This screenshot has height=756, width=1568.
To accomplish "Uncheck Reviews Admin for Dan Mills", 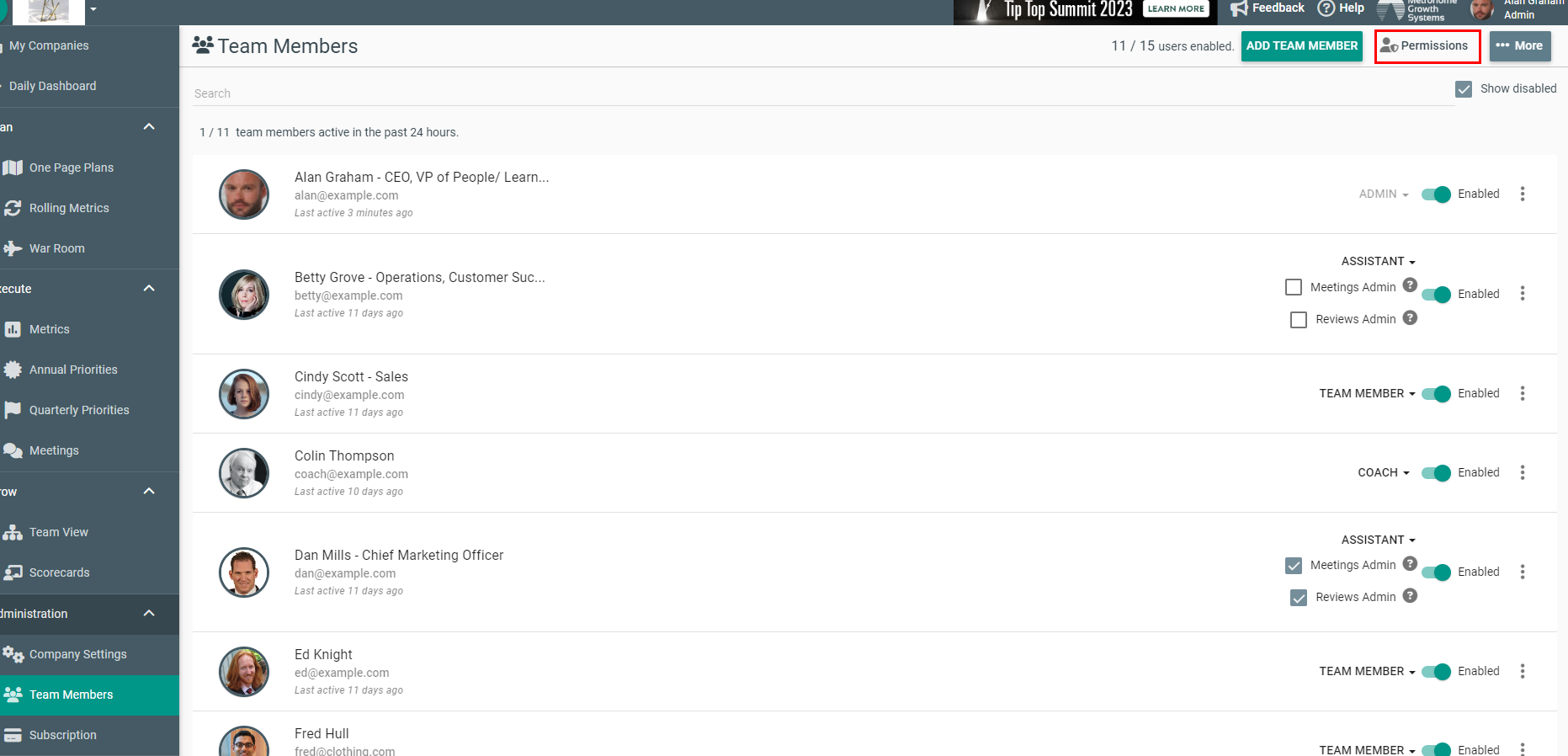I will point(1299,598).
